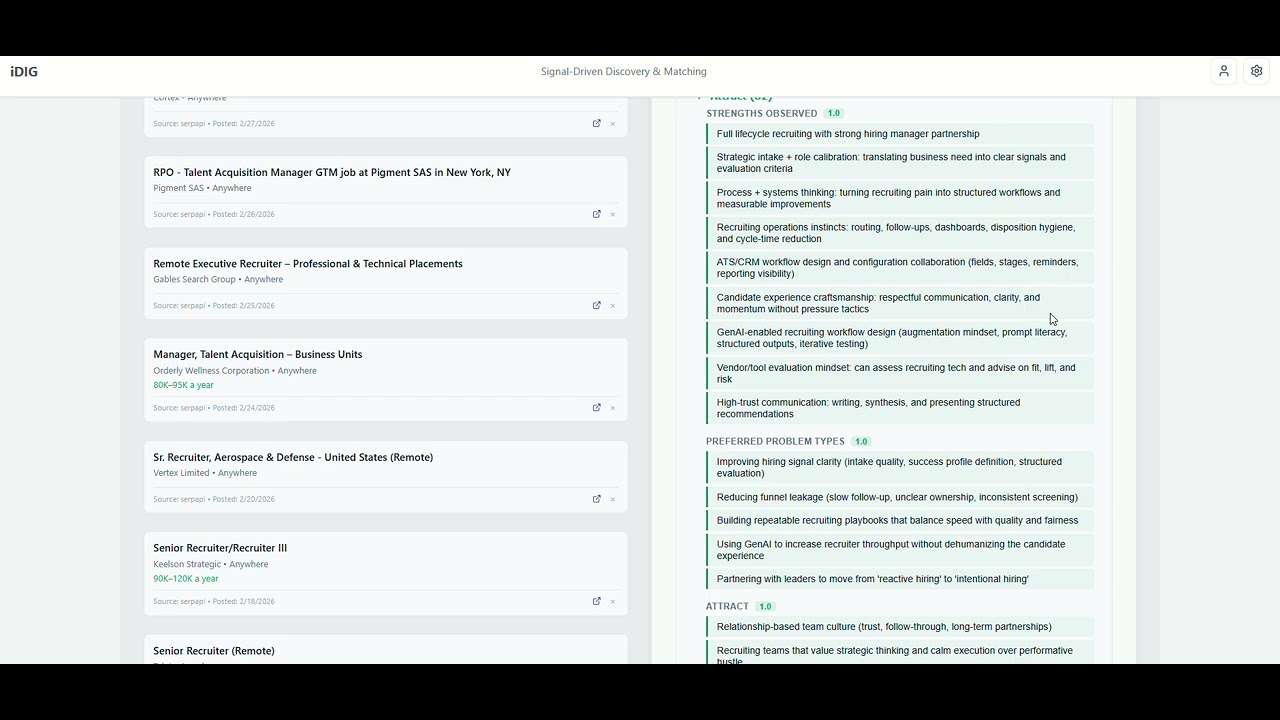Select 'High-trust communication' strength item
Image resolution: width=1280 pixels, height=720 pixels.
pos(900,408)
